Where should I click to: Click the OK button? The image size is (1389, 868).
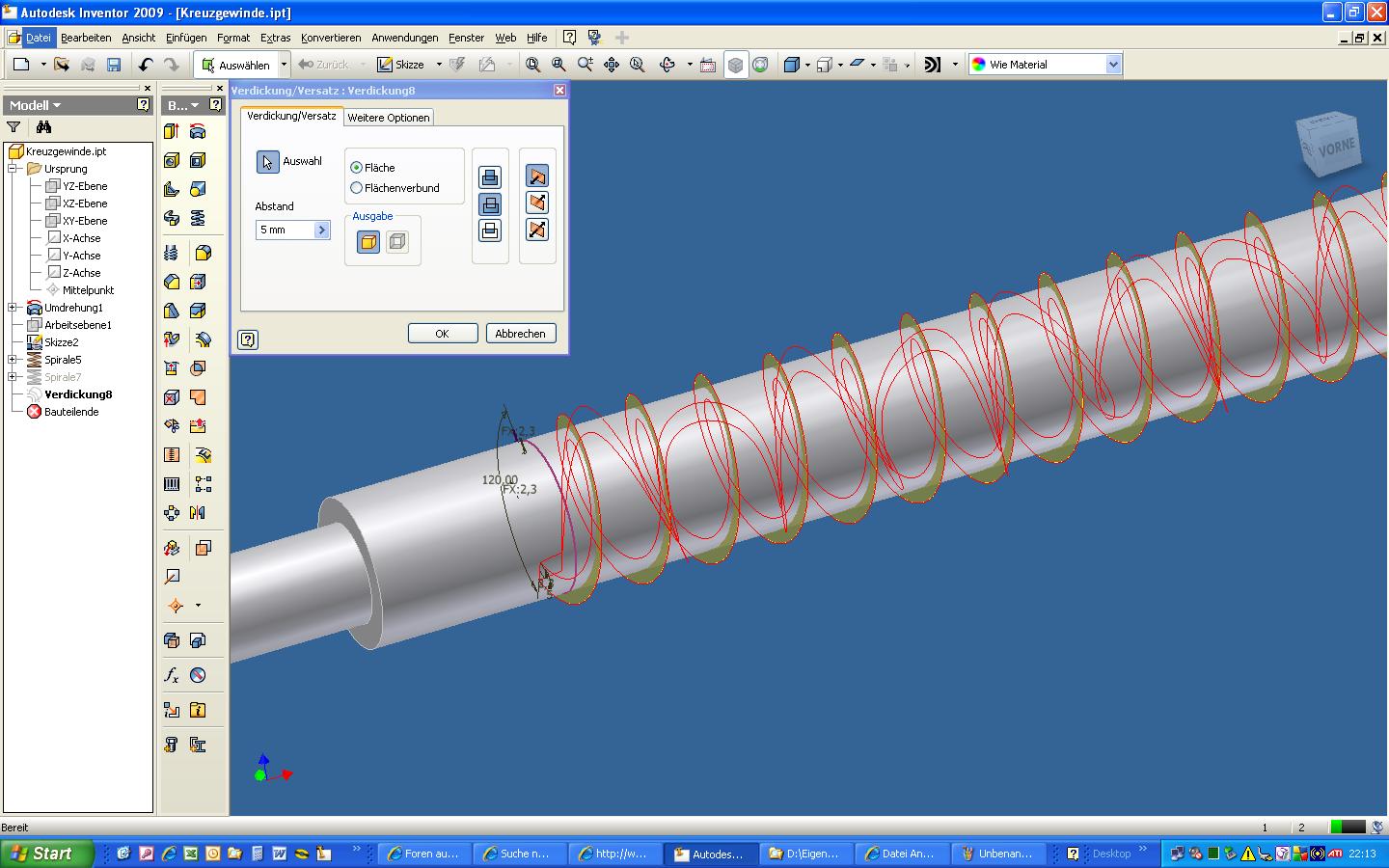point(442,334)
